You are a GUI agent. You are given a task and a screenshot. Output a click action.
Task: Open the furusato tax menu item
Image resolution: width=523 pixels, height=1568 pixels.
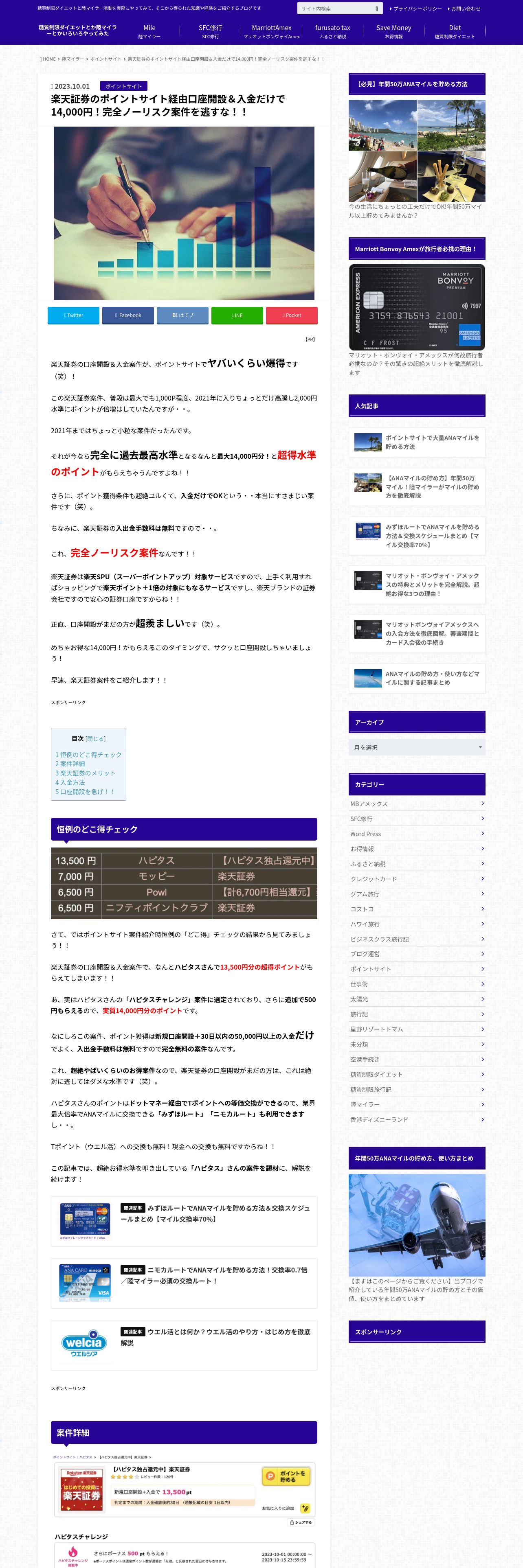[x=332, y=32]
